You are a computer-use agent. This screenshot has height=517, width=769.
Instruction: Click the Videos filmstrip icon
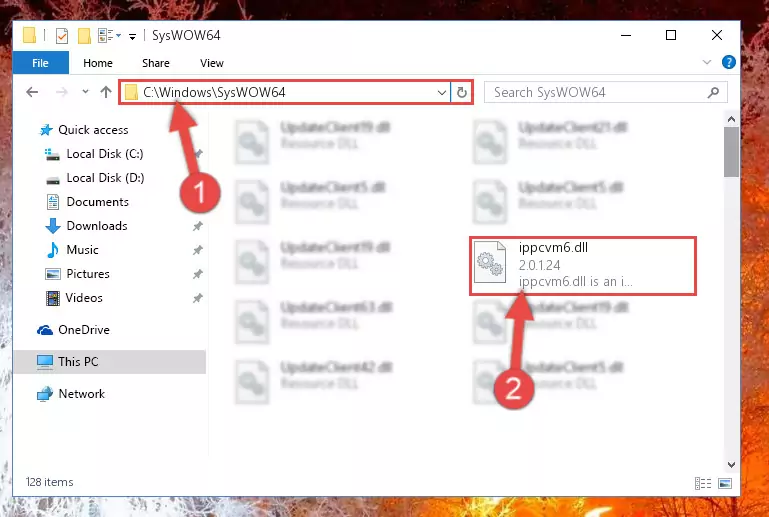[x=52, y=298]
